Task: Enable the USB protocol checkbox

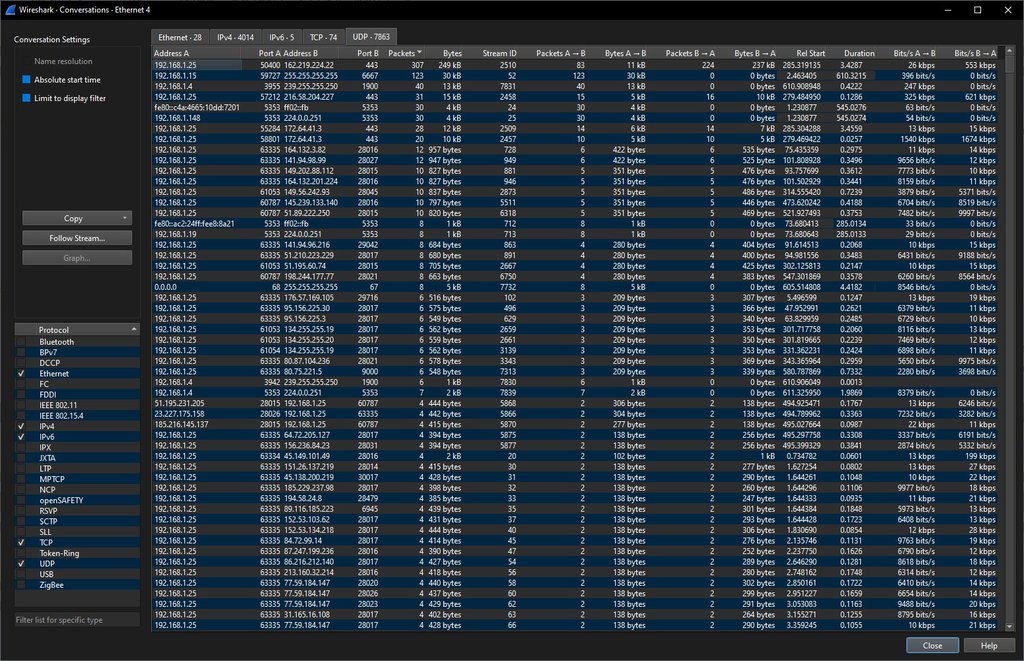Action: (22, 574)
